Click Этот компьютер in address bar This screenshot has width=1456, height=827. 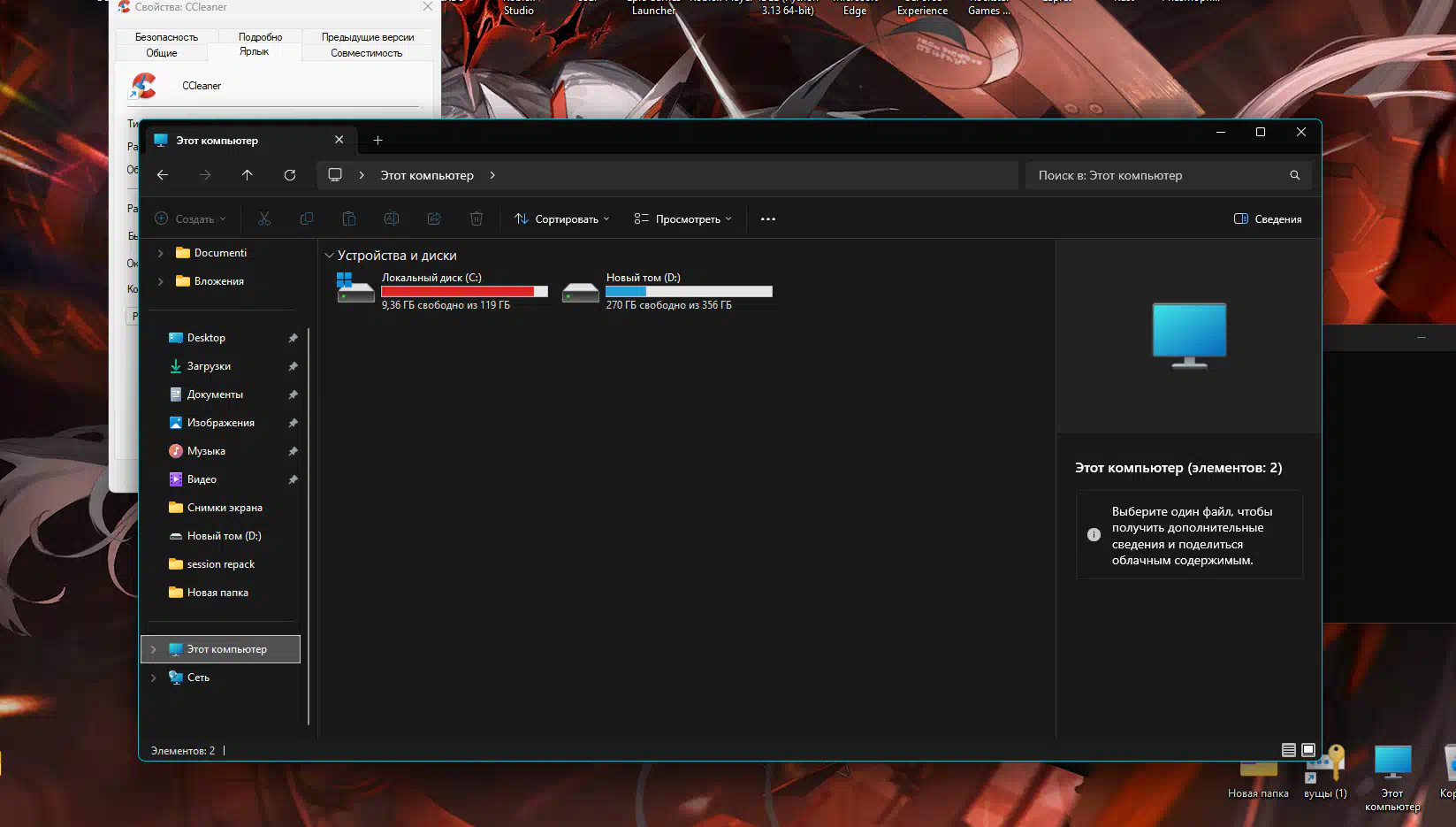click(x=427, y=175)
